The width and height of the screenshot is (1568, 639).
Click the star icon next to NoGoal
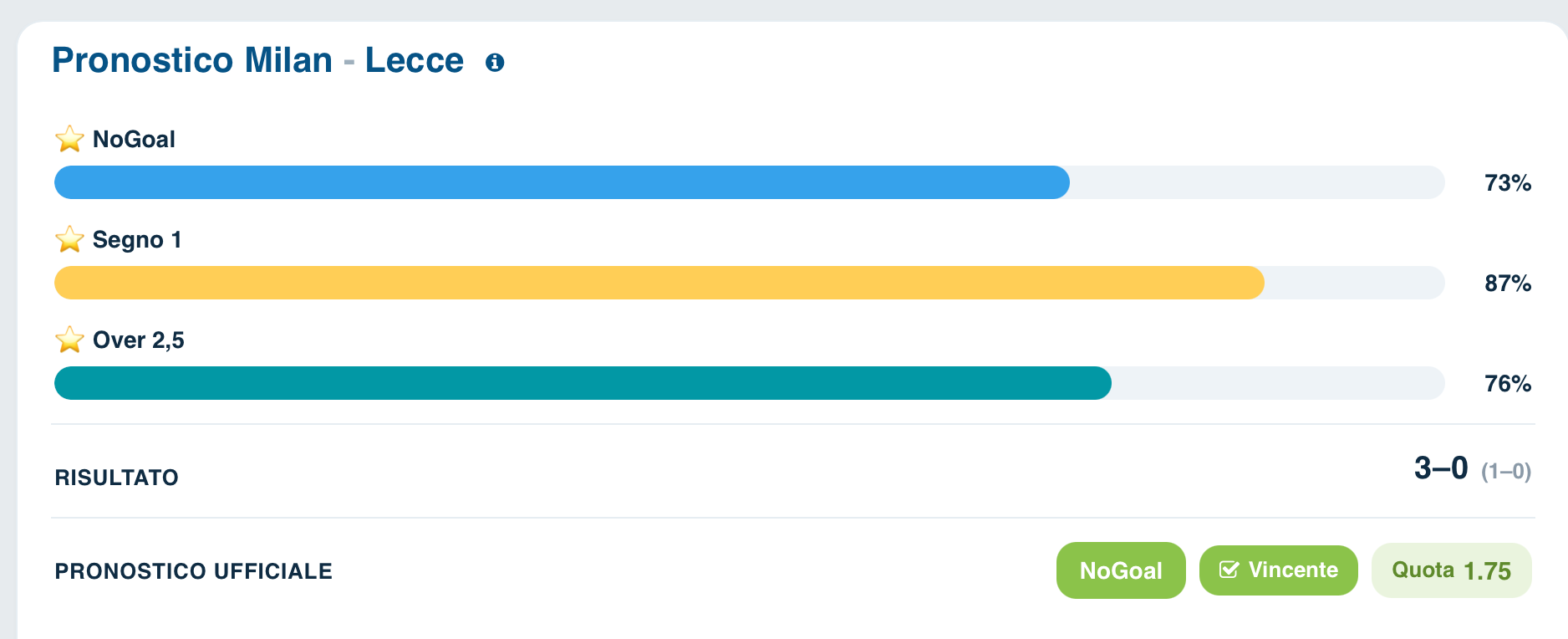tap(69, 139)
